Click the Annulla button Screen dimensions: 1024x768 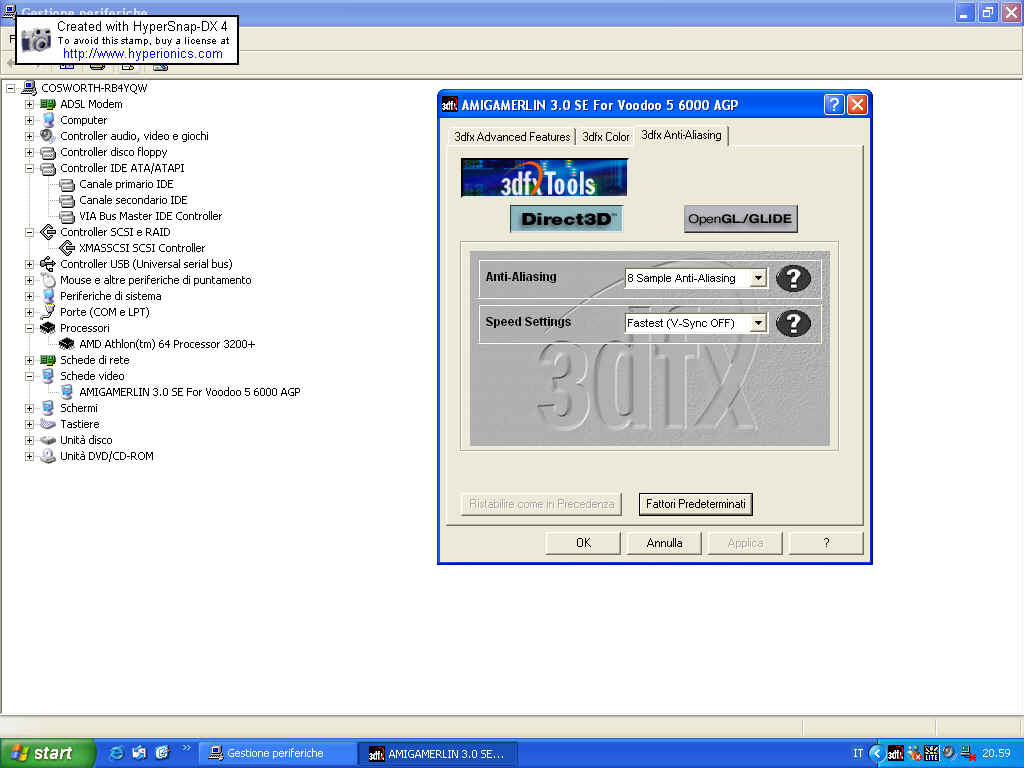pos(664,543)
